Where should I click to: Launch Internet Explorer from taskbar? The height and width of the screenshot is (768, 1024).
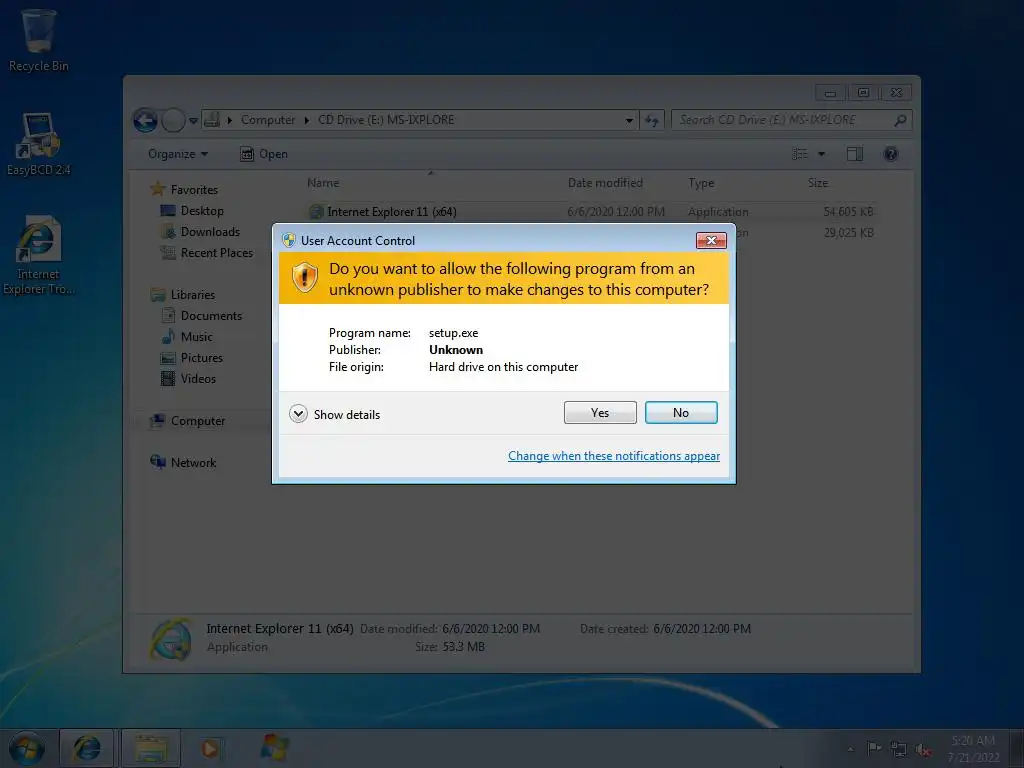pos(87,748)
